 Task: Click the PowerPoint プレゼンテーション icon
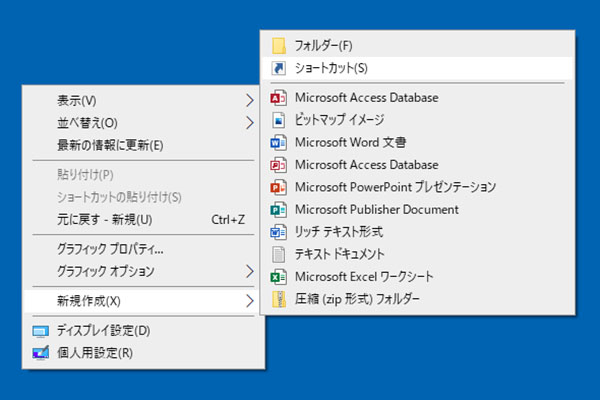278,188
